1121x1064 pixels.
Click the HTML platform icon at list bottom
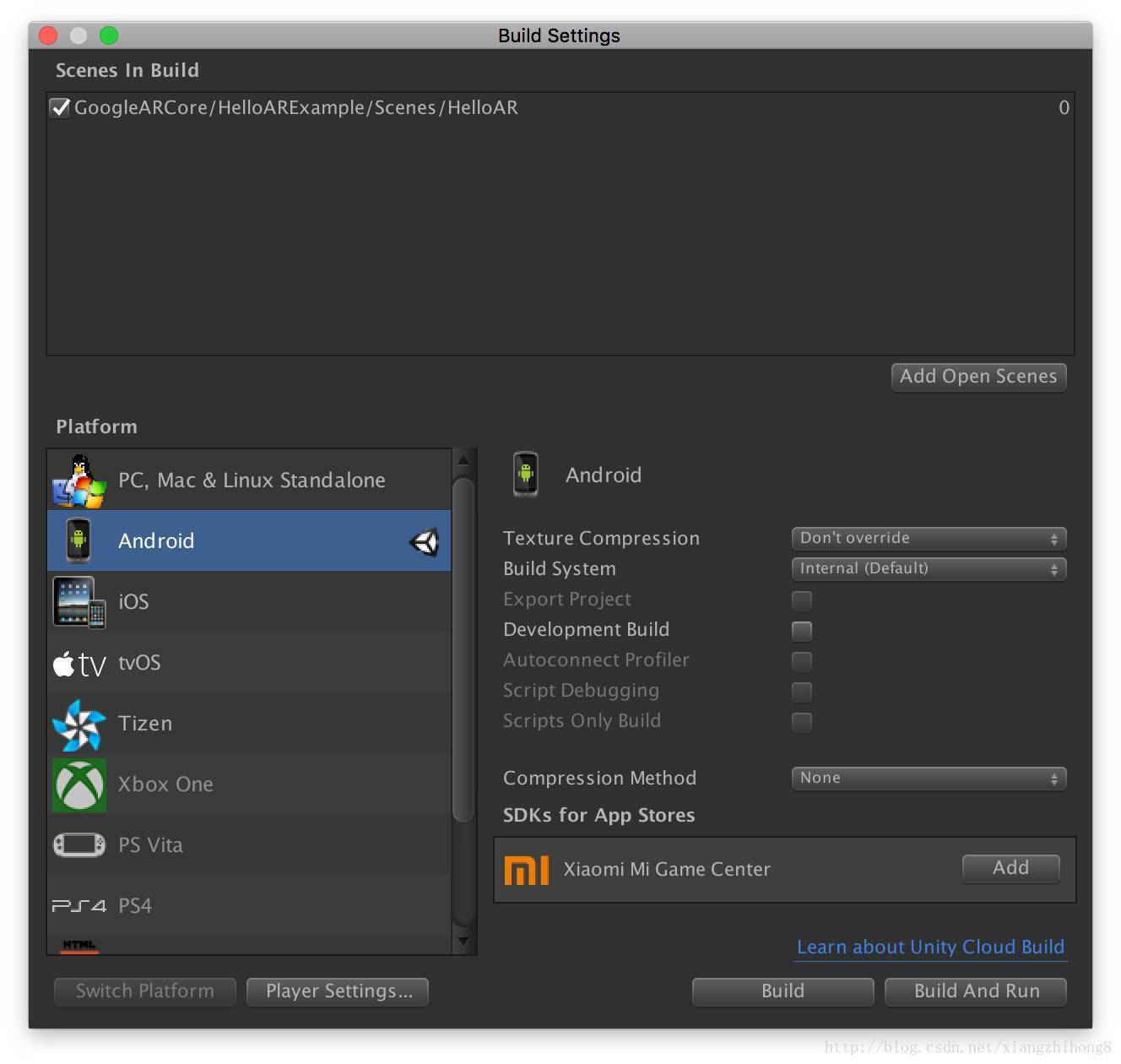[x=79, y=947]
